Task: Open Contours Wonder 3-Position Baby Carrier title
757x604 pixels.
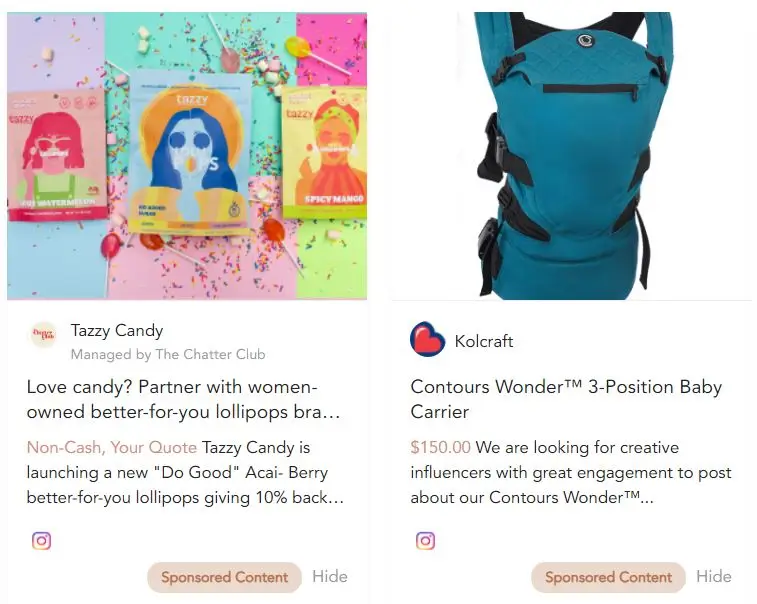Action: pos(566,399)
